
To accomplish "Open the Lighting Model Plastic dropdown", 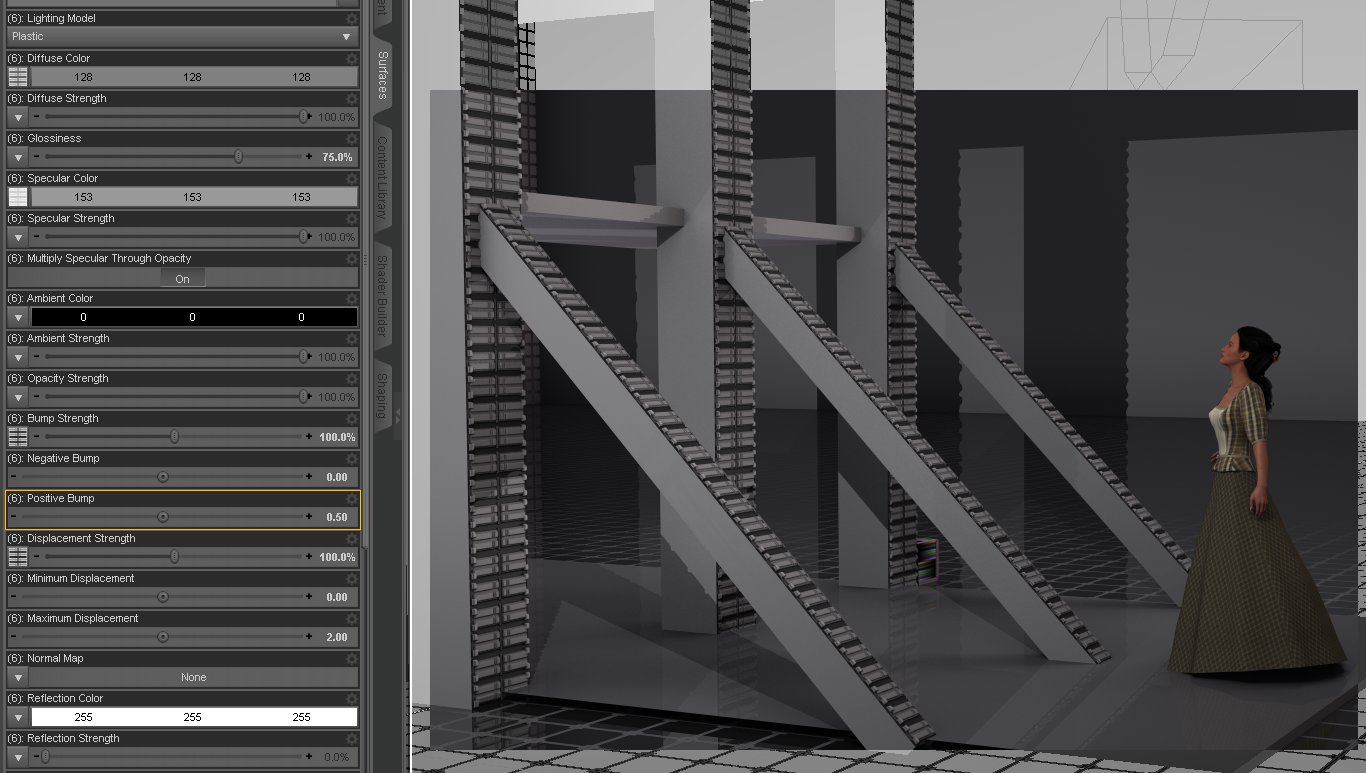I will (182, 36).
